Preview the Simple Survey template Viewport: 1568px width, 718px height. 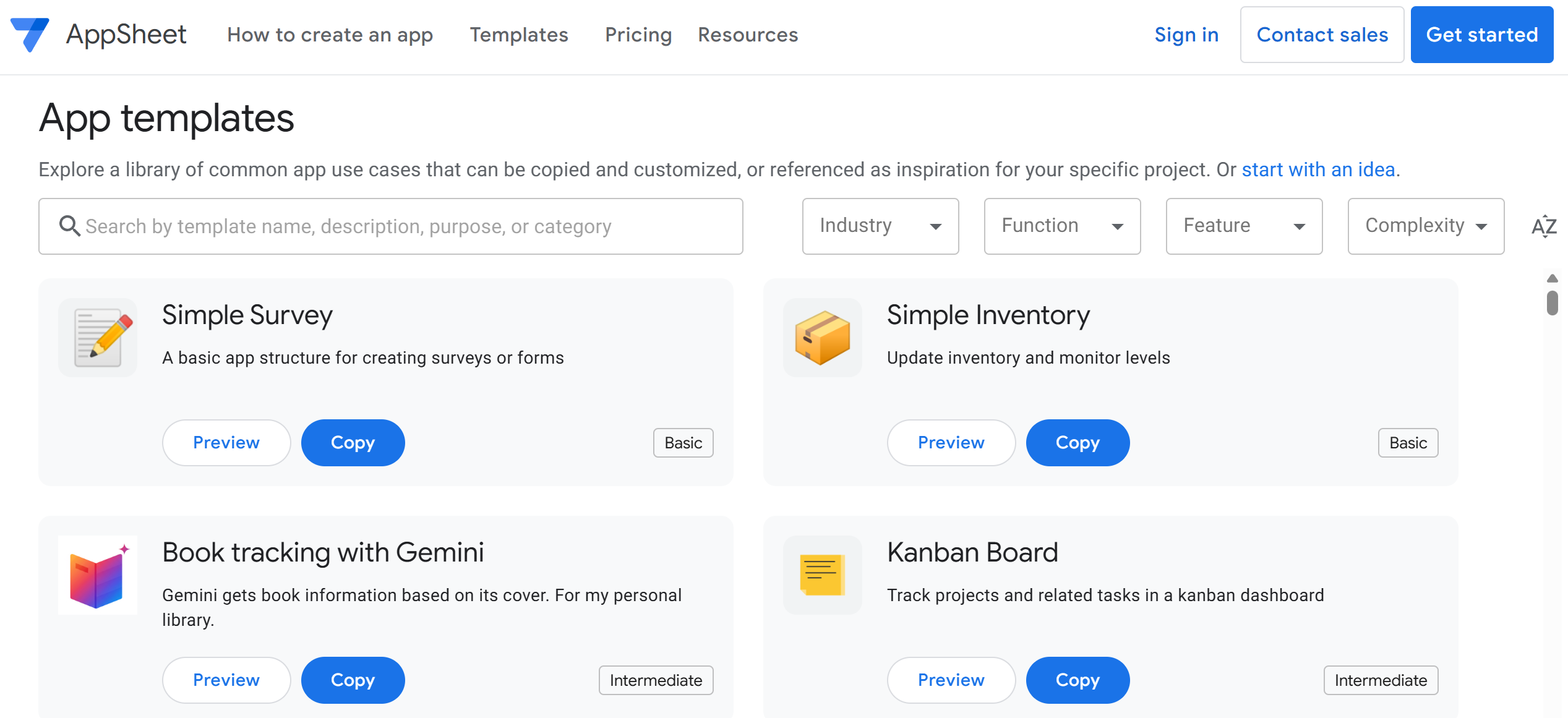(x=226, y=443)
